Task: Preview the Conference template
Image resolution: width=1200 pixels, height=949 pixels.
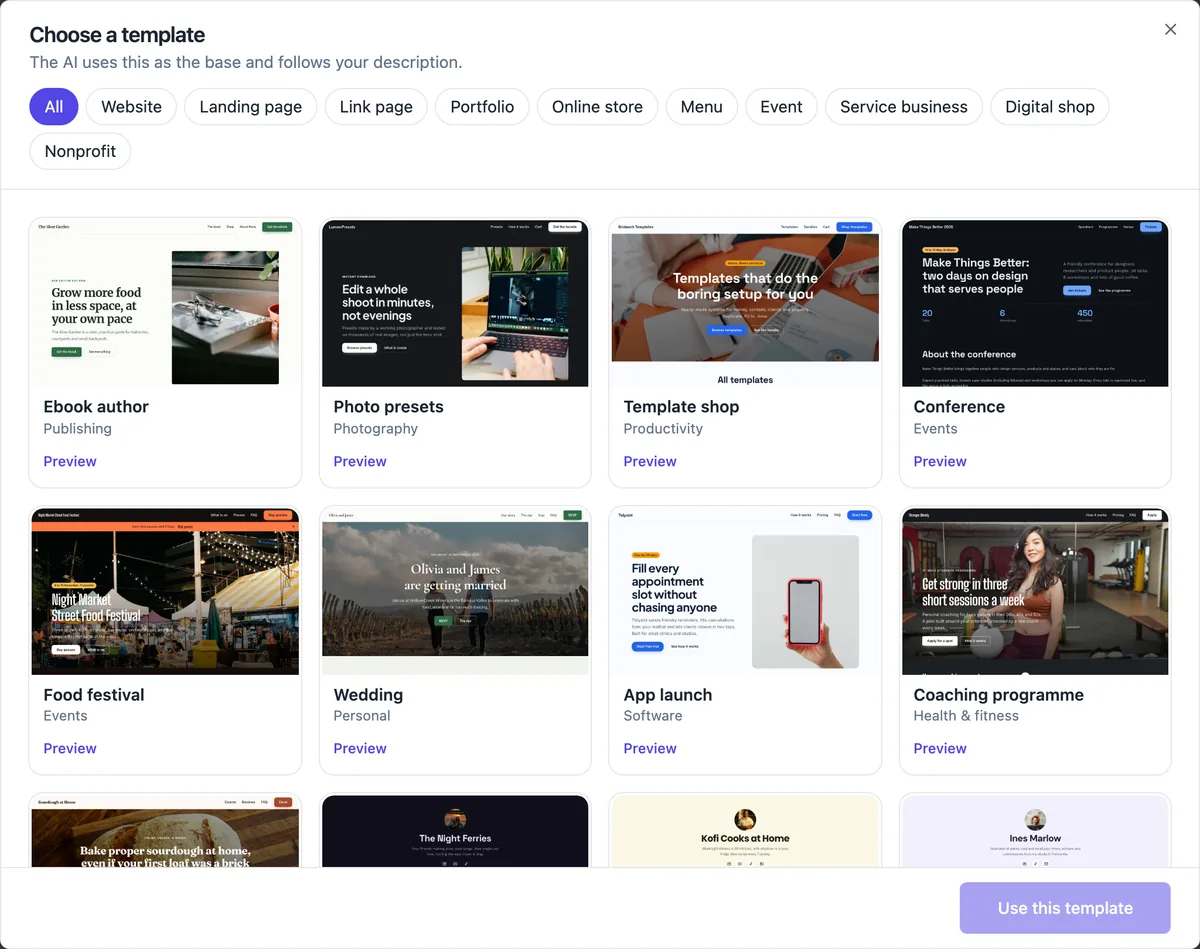Action: pyautogui.click(x=940, y=461)
